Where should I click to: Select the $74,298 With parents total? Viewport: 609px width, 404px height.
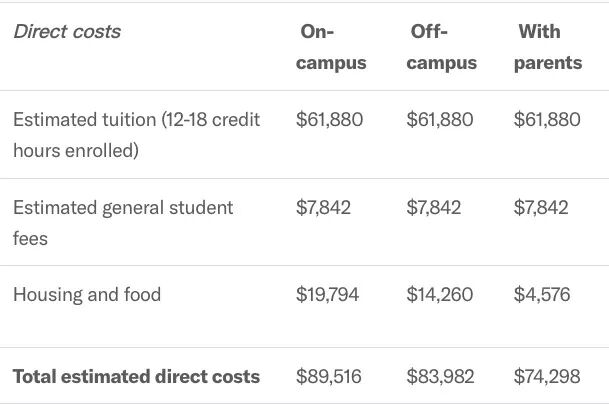point(546,377)
